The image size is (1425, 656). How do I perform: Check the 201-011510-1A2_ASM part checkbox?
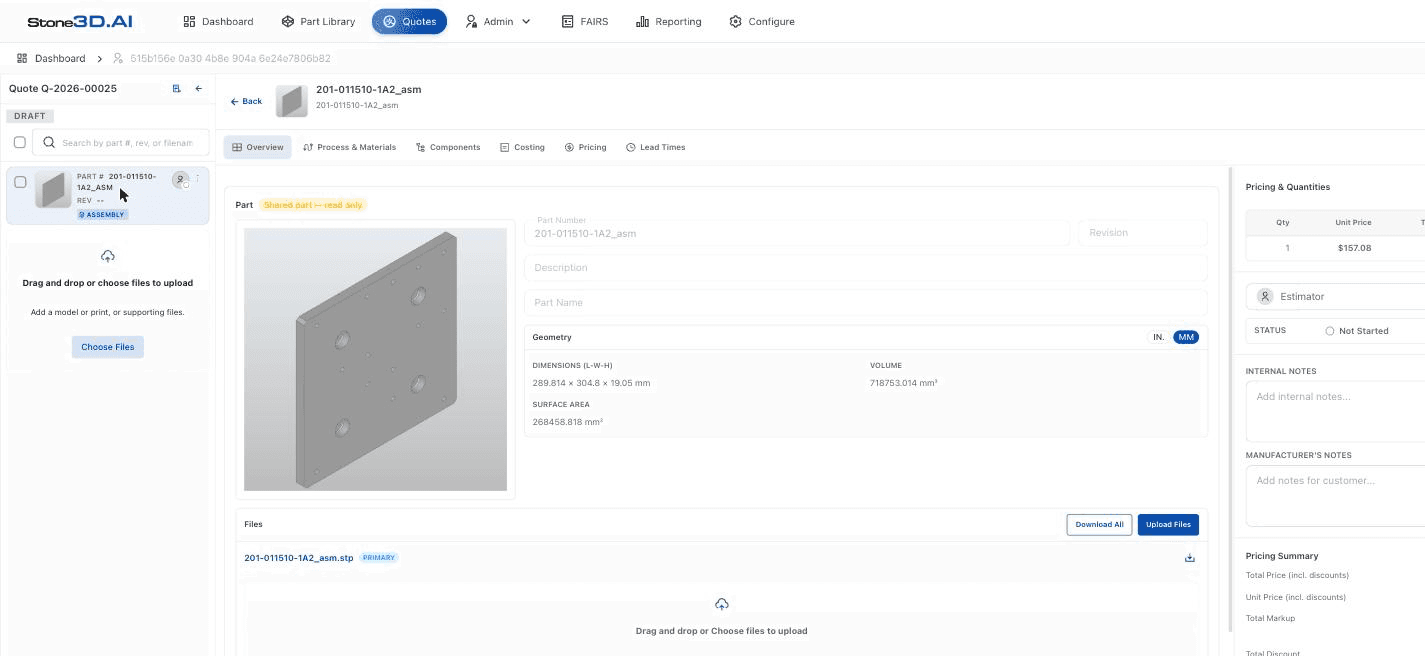click(x=20, y=182)
